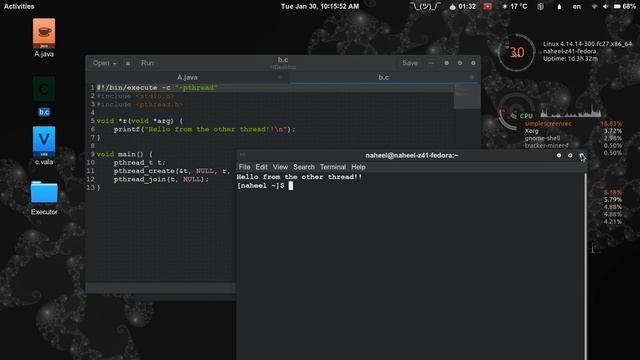Image resolution: width=640 pixels, height=360 pixels.
Task: Click the 'void main()' line in the editor
Action: 124,154
